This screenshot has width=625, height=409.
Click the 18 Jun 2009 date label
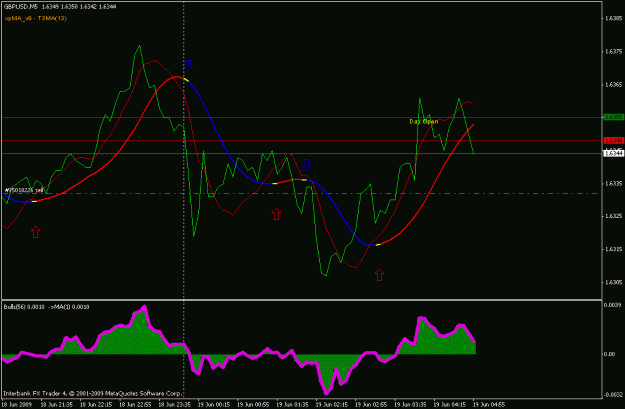pyautogui.click(x=15, y=405)
